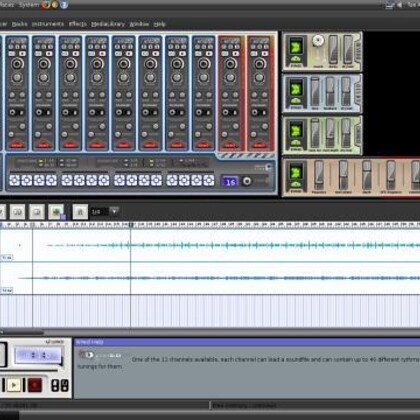Adjust the resonance slider in peach effect unit
This screenshot has height=420, width=420.
coord(343,175)
